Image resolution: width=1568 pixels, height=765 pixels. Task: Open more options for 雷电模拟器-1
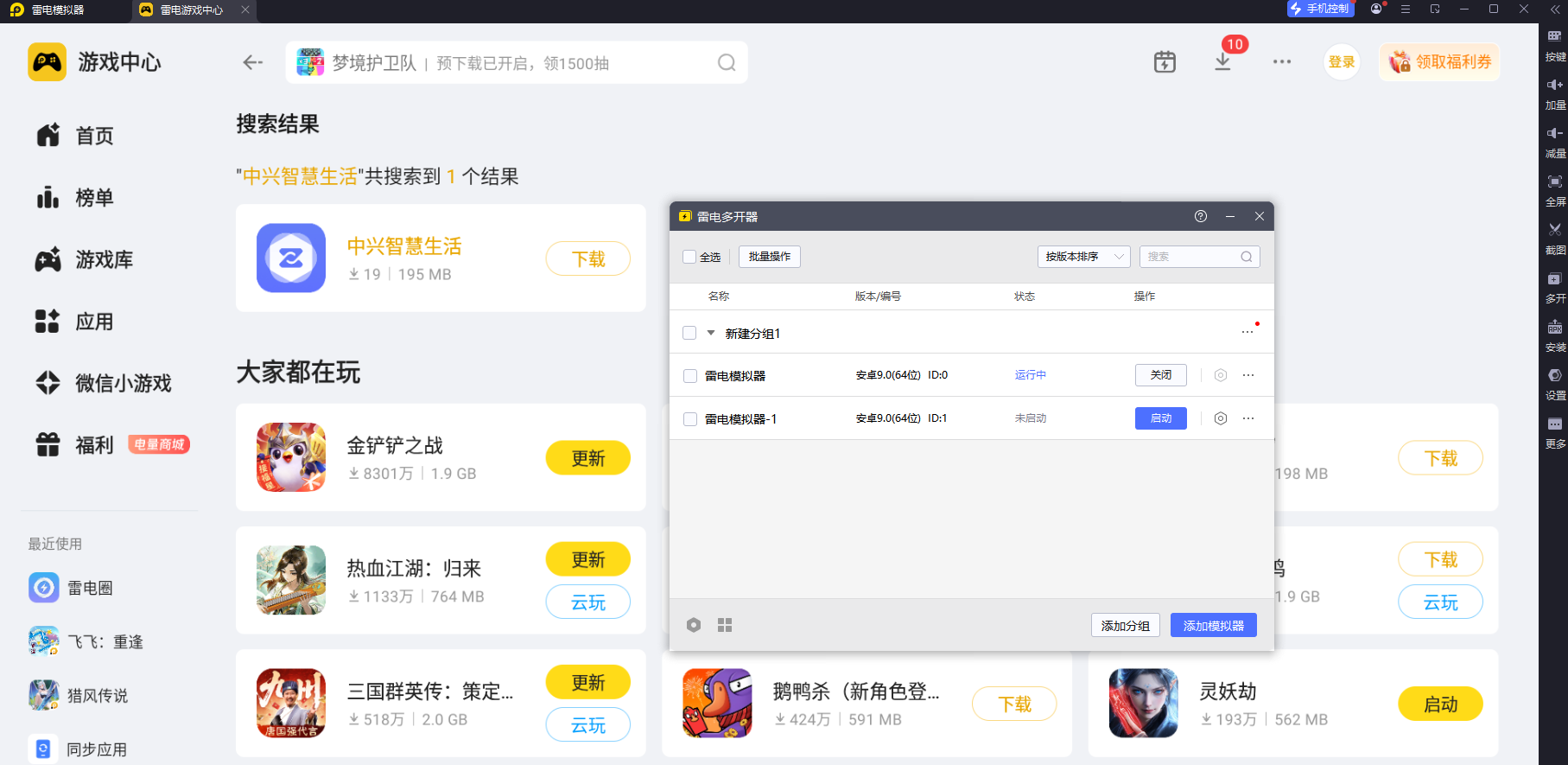click(1248, 418)
